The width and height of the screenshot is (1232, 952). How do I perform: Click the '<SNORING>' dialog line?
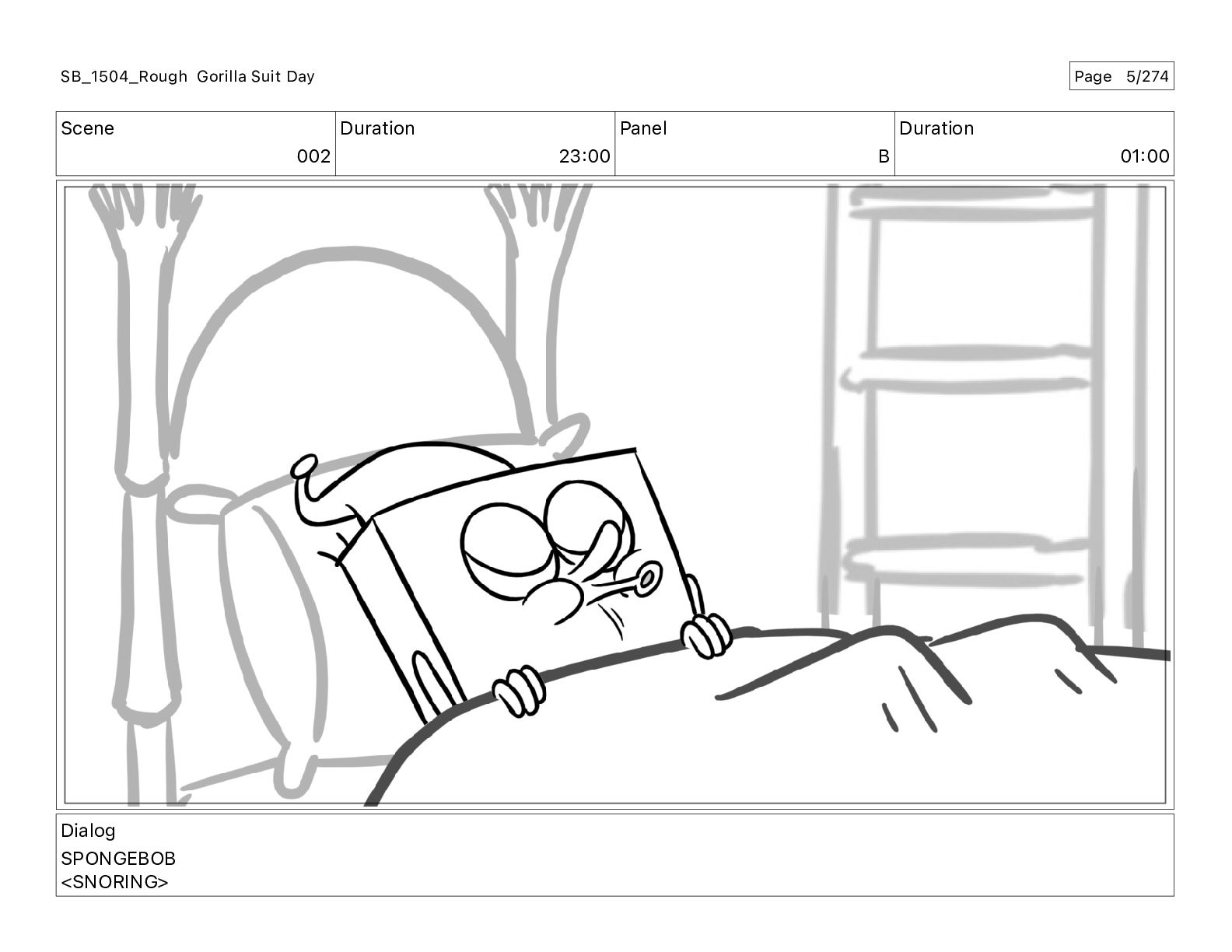point(114,882)
